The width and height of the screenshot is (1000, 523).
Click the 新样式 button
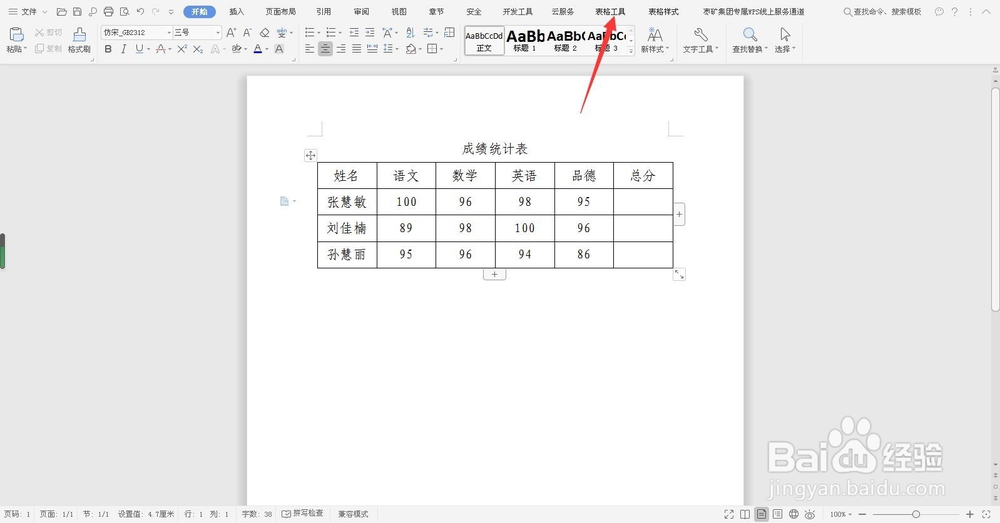tap(655, 40)
